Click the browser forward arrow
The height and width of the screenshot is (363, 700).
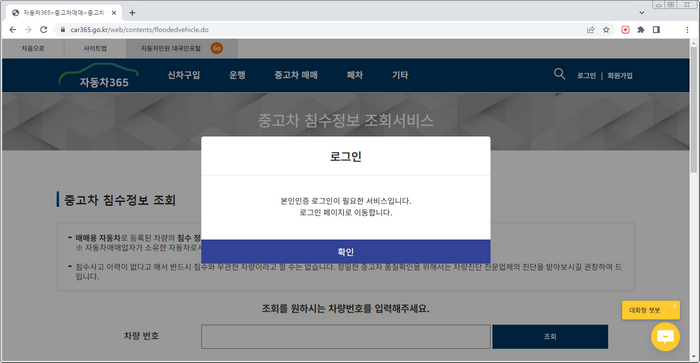28,29
